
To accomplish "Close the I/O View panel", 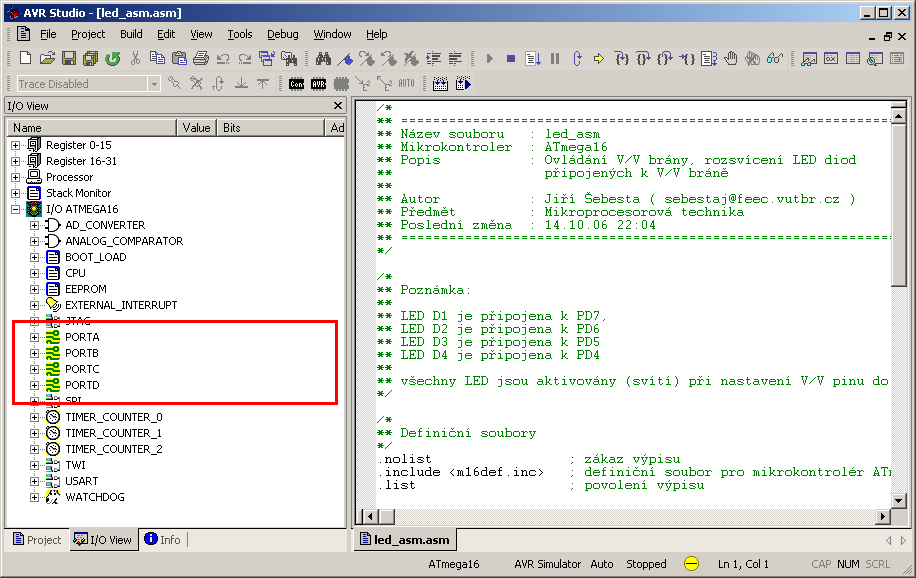I will click(x=338, y=106).
